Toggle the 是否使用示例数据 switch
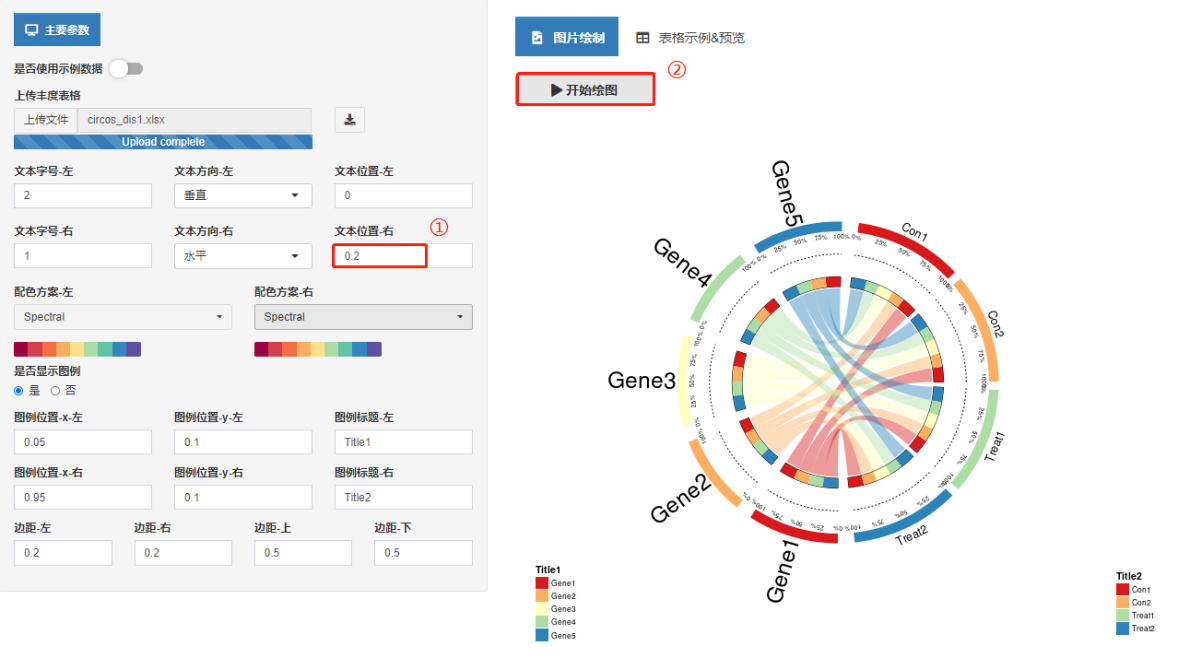This screenshot has width=1179, height=659. (x=126, y=68)
